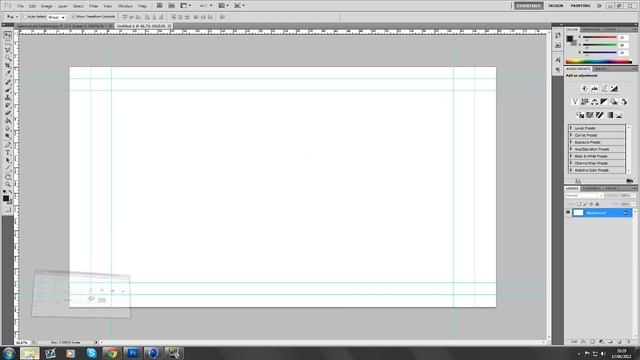The width and height of the screenshot is (640, 360).
Task: Select the Horizontal Type tool
Action: [x=7, y=152]
